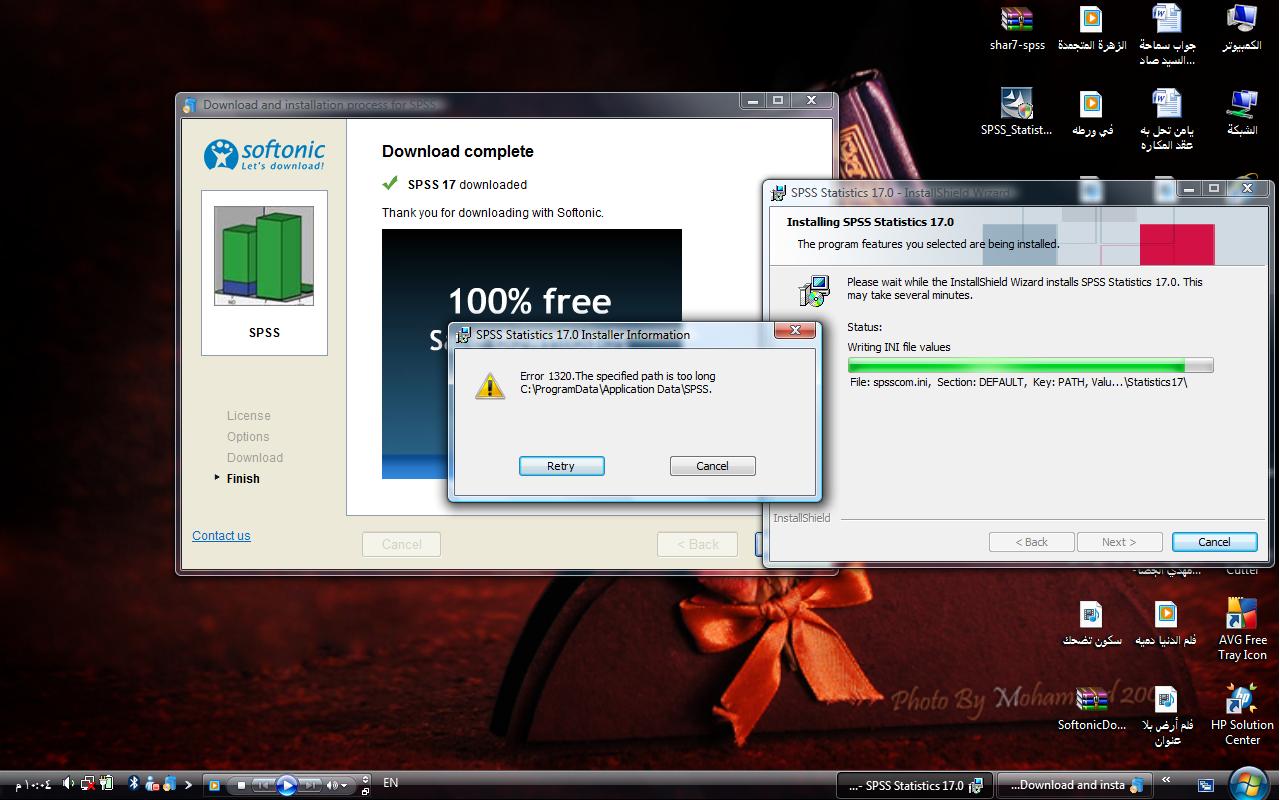Play media from the taskbar player
1280x800 pixels.
(286, 785)
